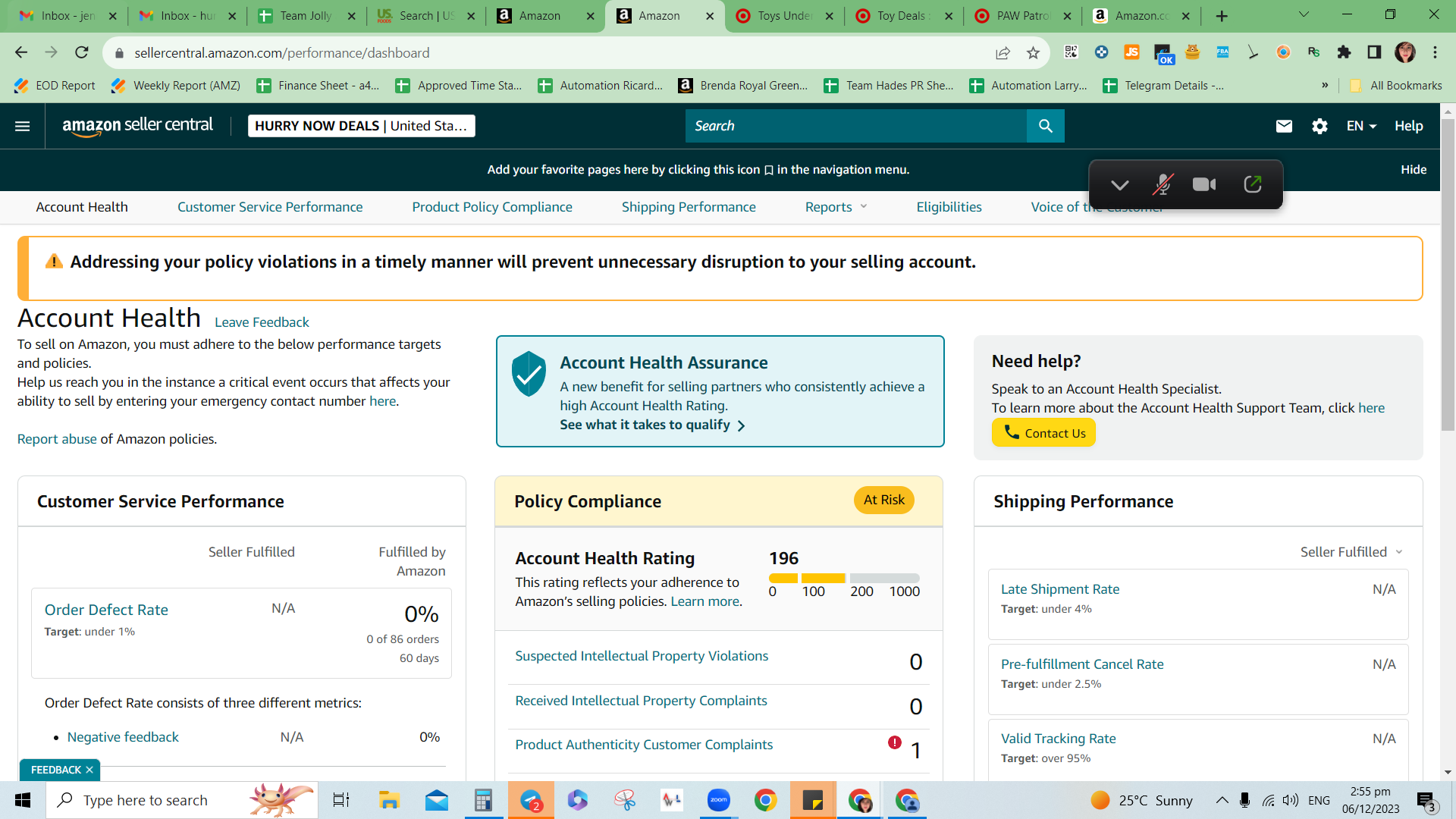Click the Contact Us button
The width and height of the screenshot is (1456, 819).
coord(1043,433)
